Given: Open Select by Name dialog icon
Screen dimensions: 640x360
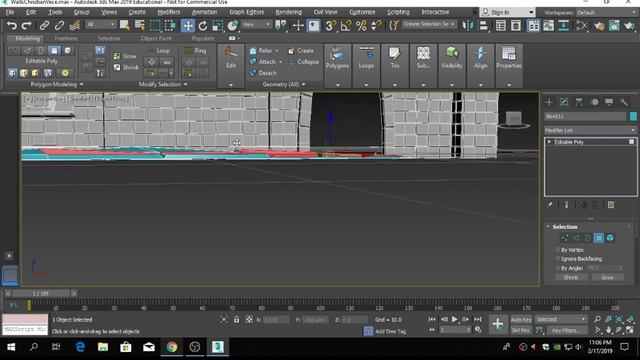Looking at the screenshot, I should pyautogui.click(x=140, y=26).
